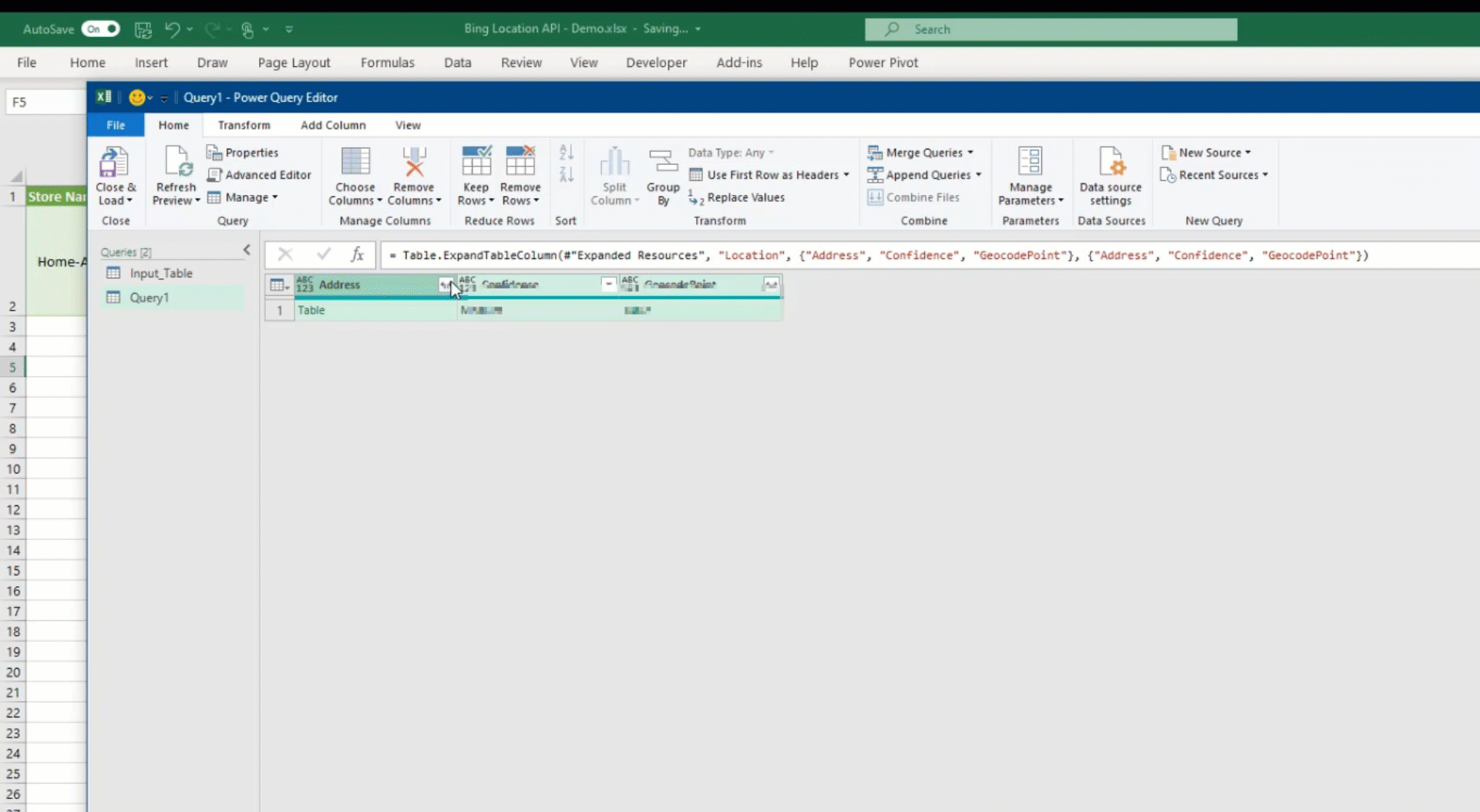This screenshot has height=812, width=1480.
Task: Open query Properties
Action: click(x=242, y=153)
